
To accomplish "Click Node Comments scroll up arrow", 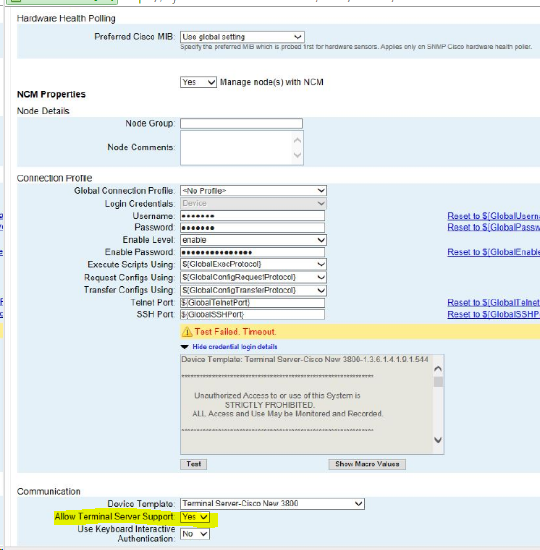I will (x=297, y=140).
